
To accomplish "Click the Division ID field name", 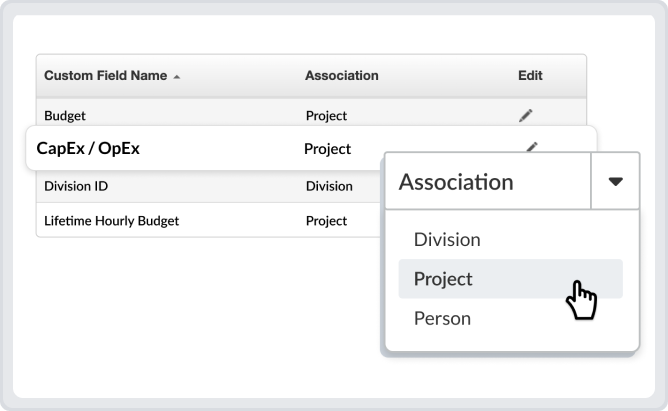I will [x=78, y=185].
